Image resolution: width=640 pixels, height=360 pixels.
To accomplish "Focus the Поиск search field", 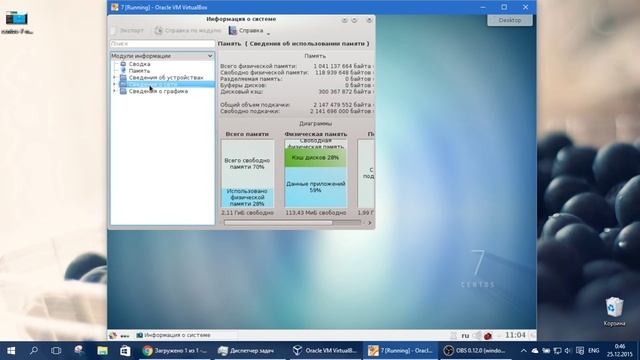I will (x=162, y=44).
